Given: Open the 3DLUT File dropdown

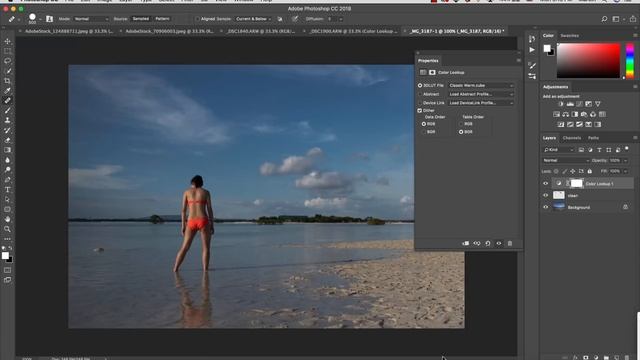Looking at the screenshot, I should pos(481,85).
